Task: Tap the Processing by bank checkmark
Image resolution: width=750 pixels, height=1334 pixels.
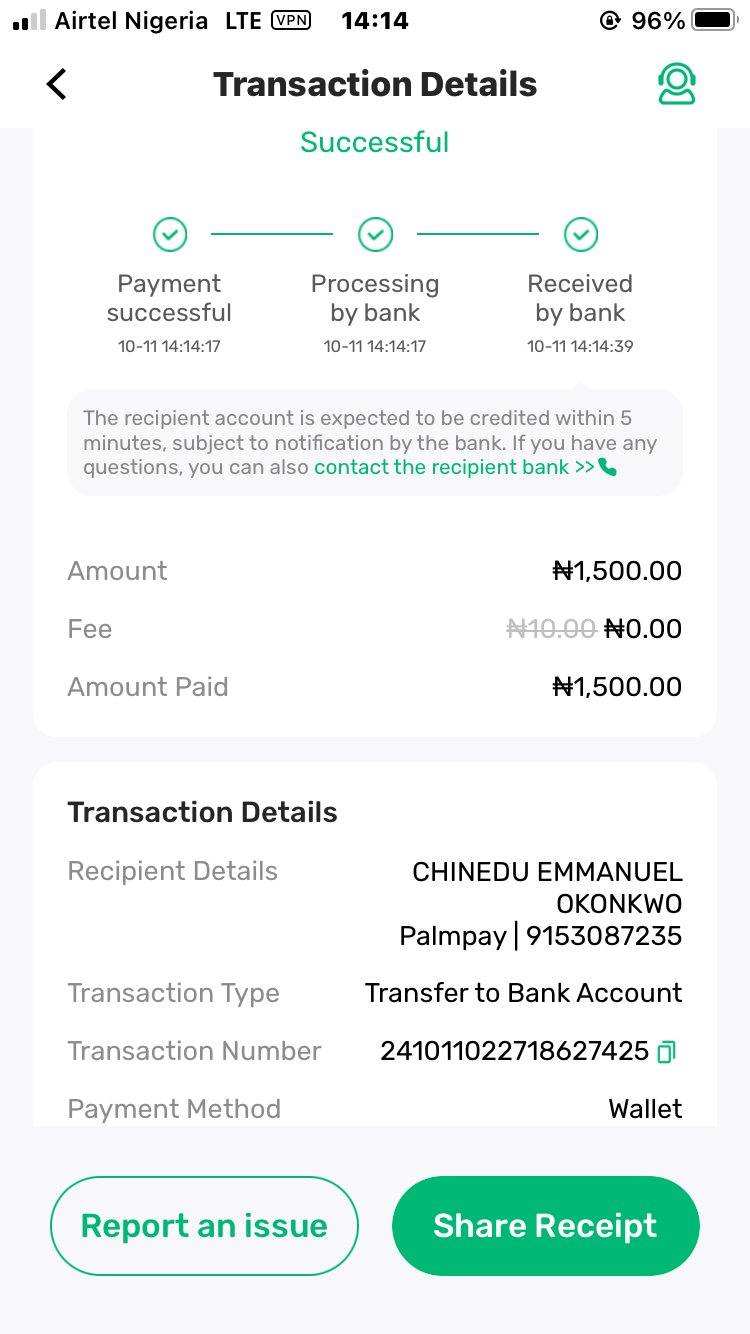Action: (x=375, y=235)
